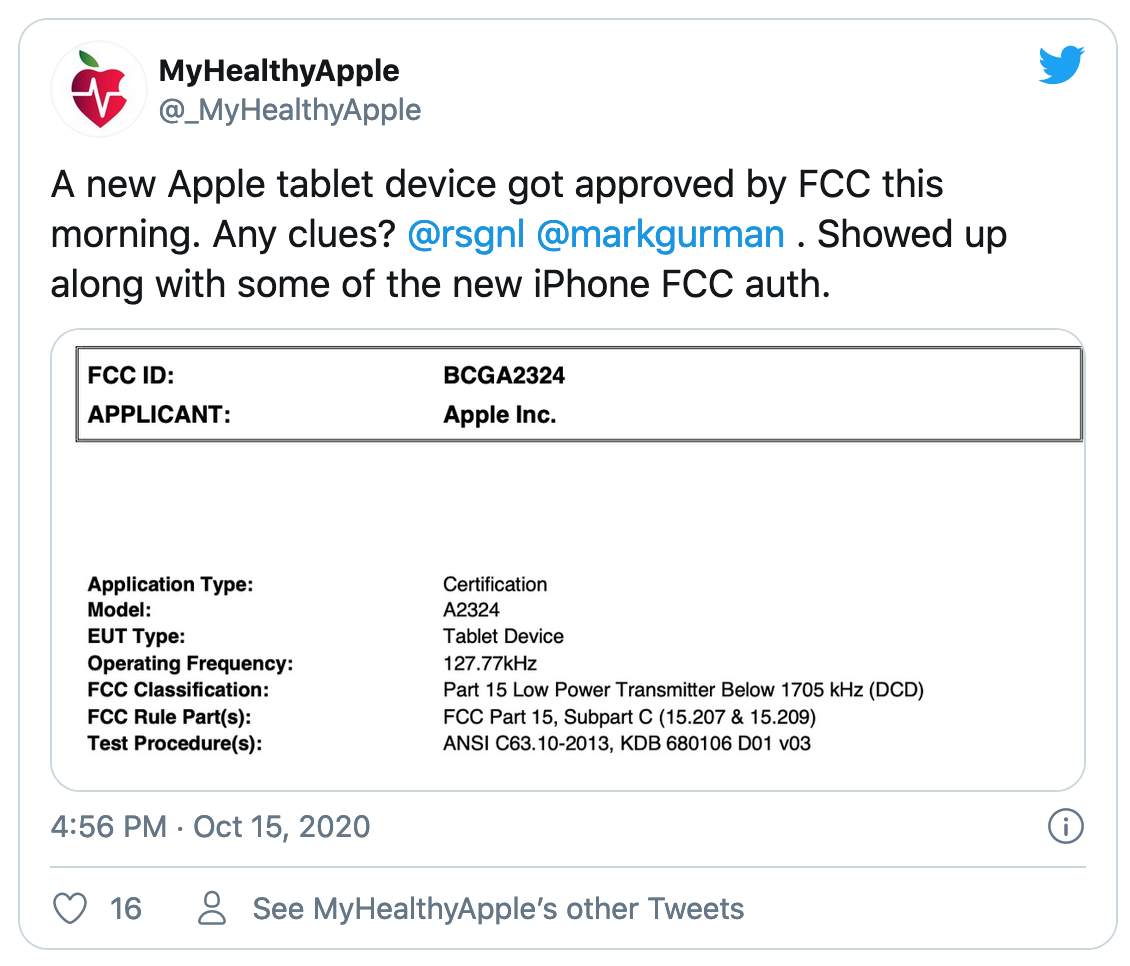This screenshot has height=966, width=1130.
Task: Click the person silhouette icon
Action: click(x=212, y=908)
